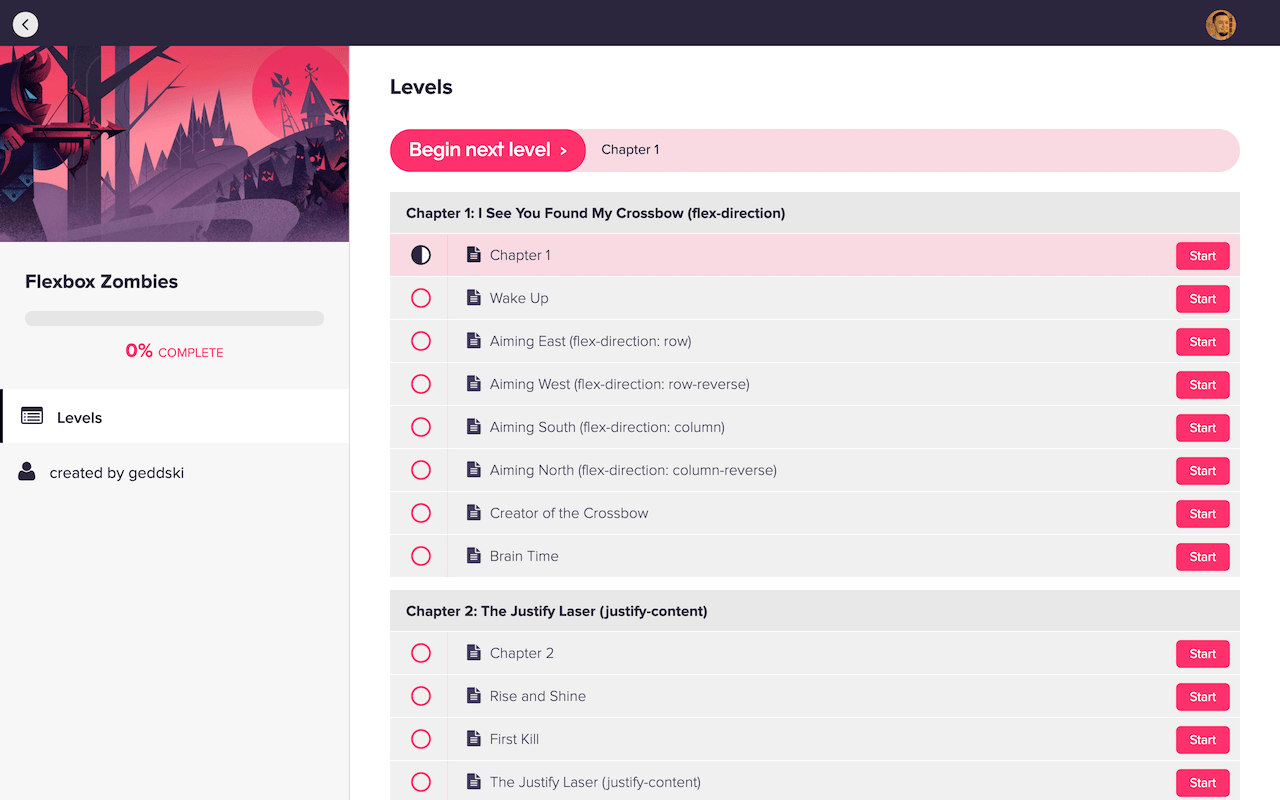1280x800 pixels.
Task: Click the progress circle beside Creator of the Crossbow
Action: point(420,513)
